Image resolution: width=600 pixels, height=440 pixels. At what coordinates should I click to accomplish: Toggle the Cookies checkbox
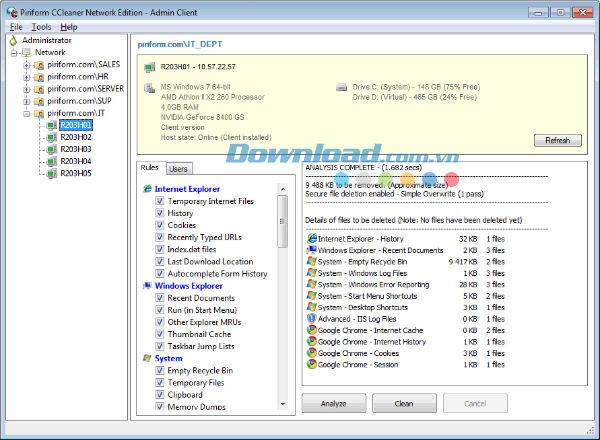(160, 225)
